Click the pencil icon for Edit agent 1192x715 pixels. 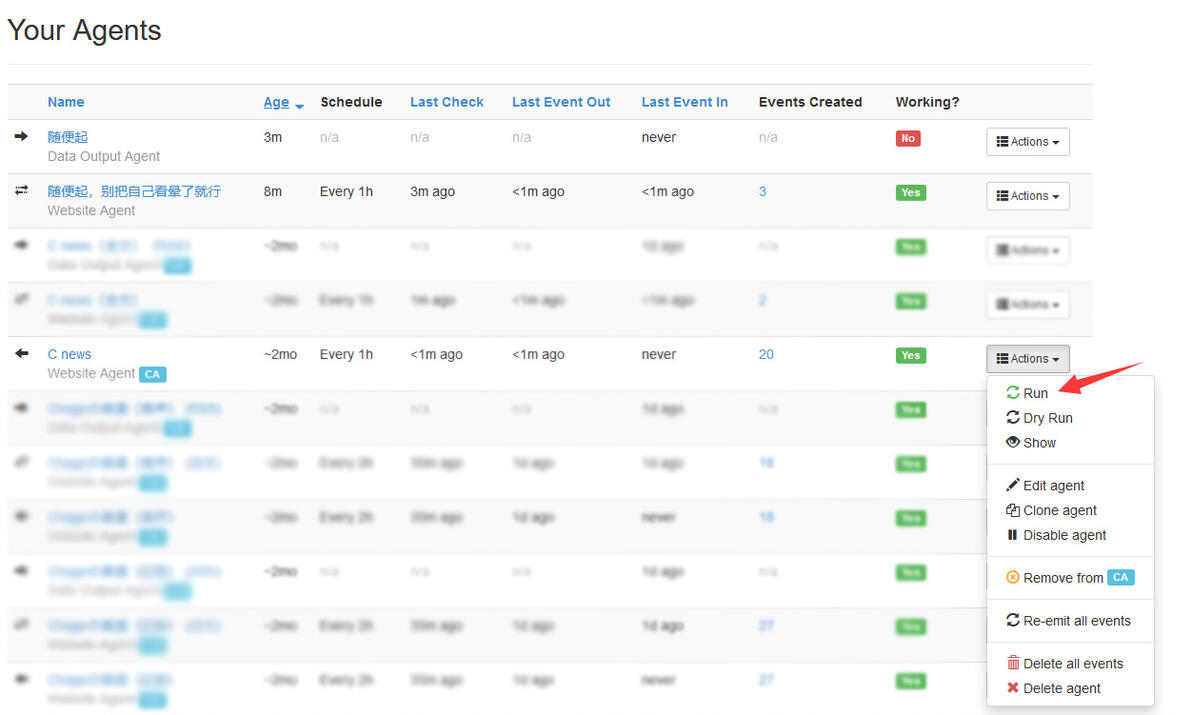(x=1013, y=485)
